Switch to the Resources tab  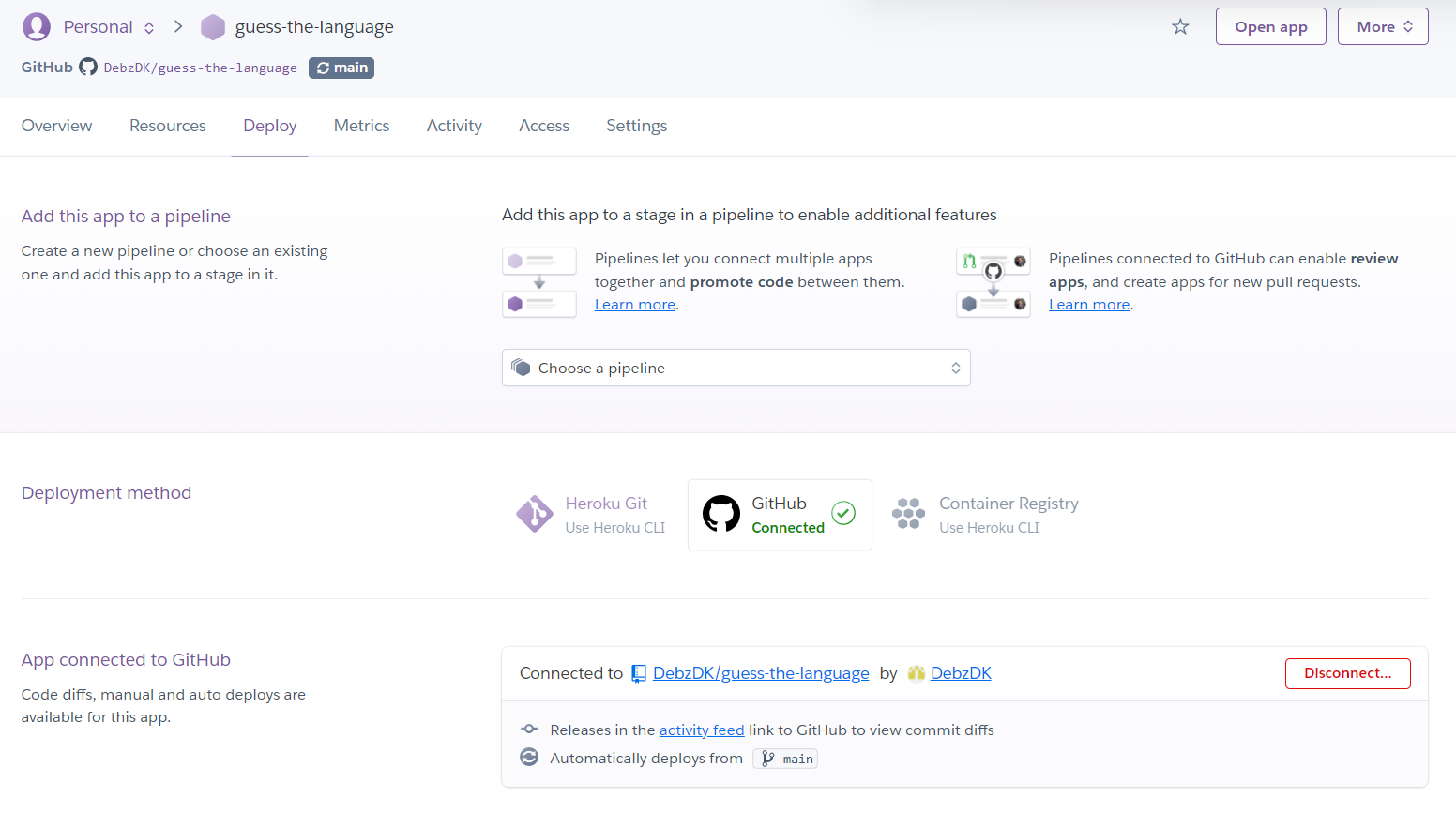coord(168,126)
